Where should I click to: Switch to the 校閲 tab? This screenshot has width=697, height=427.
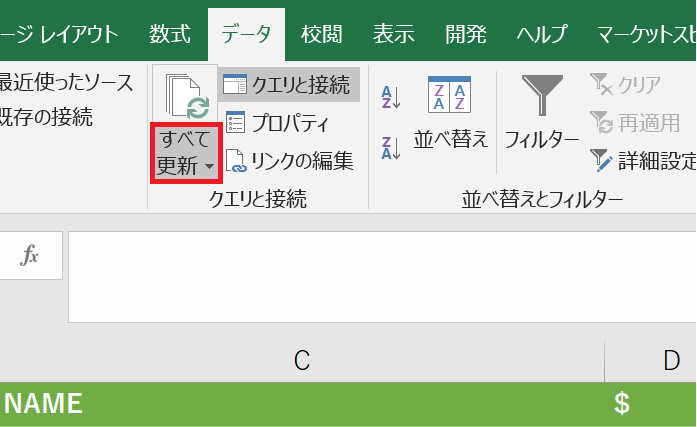coord(322,34)
